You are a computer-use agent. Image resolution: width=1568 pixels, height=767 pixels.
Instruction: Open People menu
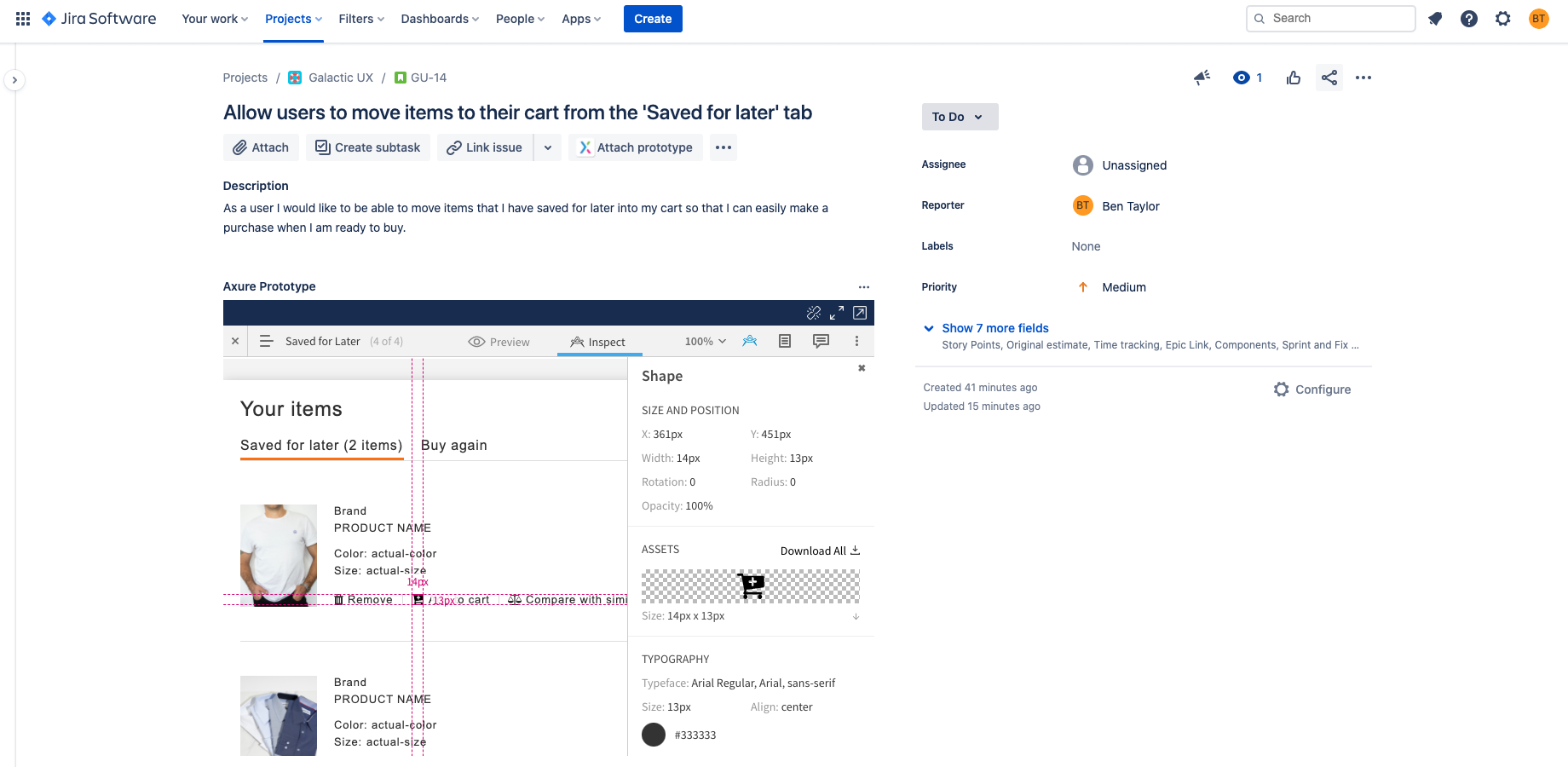(x=520, y=19)
